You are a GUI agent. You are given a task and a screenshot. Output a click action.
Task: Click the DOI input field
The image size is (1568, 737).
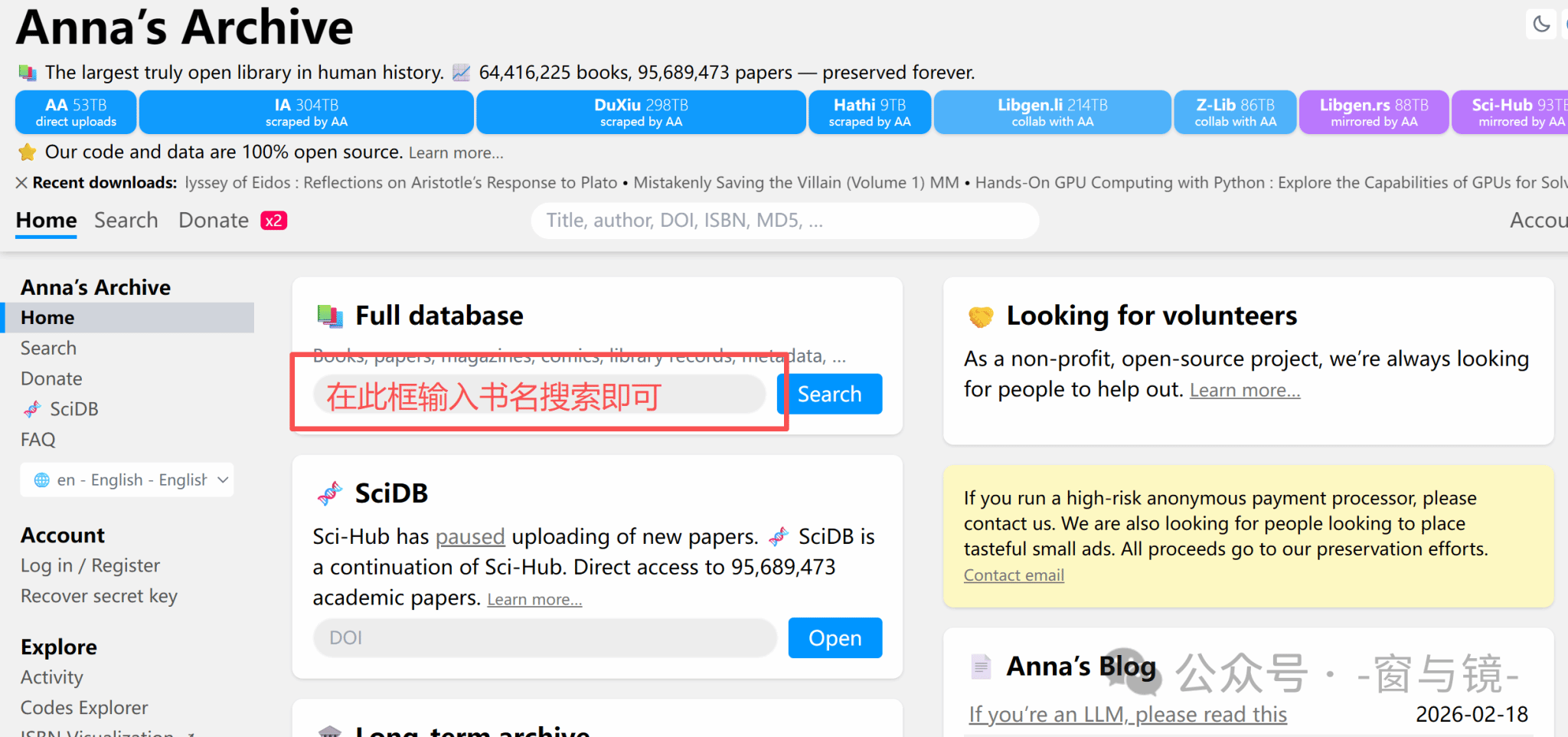(544, 637)
